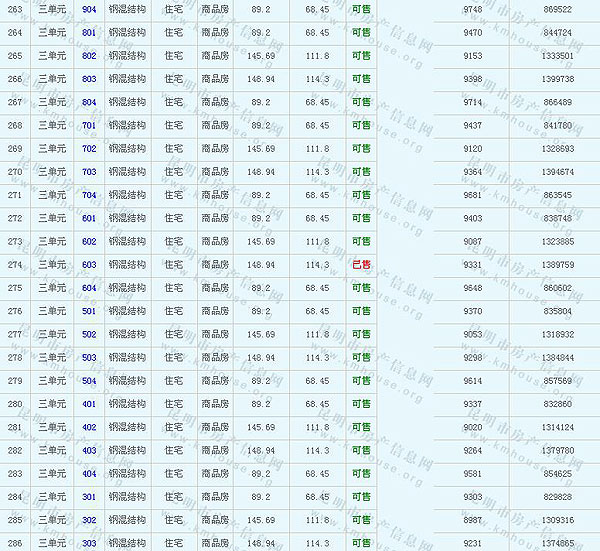Open sold unit room 603 link

click(x=89, y=265)
